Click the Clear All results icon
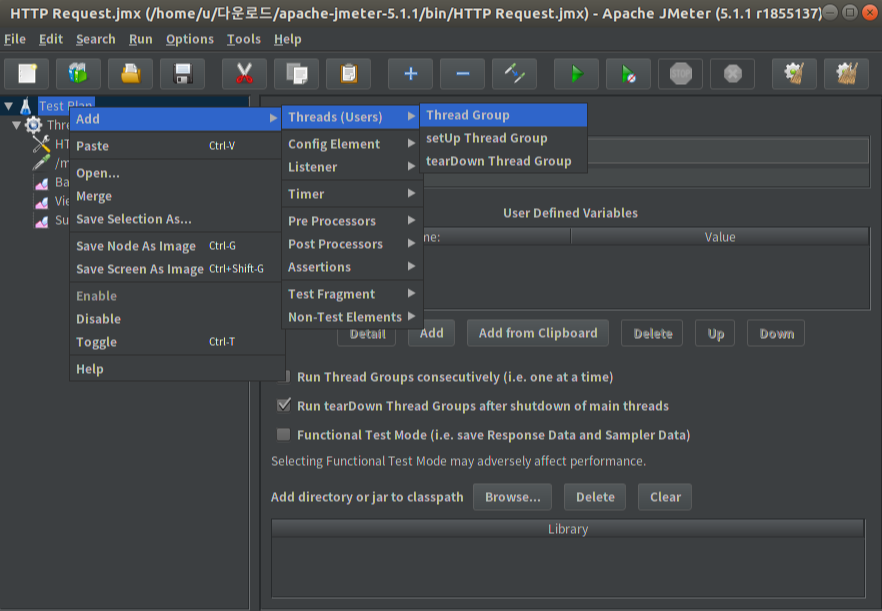Viewport: 882px width, 611px height. coord(847,74)
